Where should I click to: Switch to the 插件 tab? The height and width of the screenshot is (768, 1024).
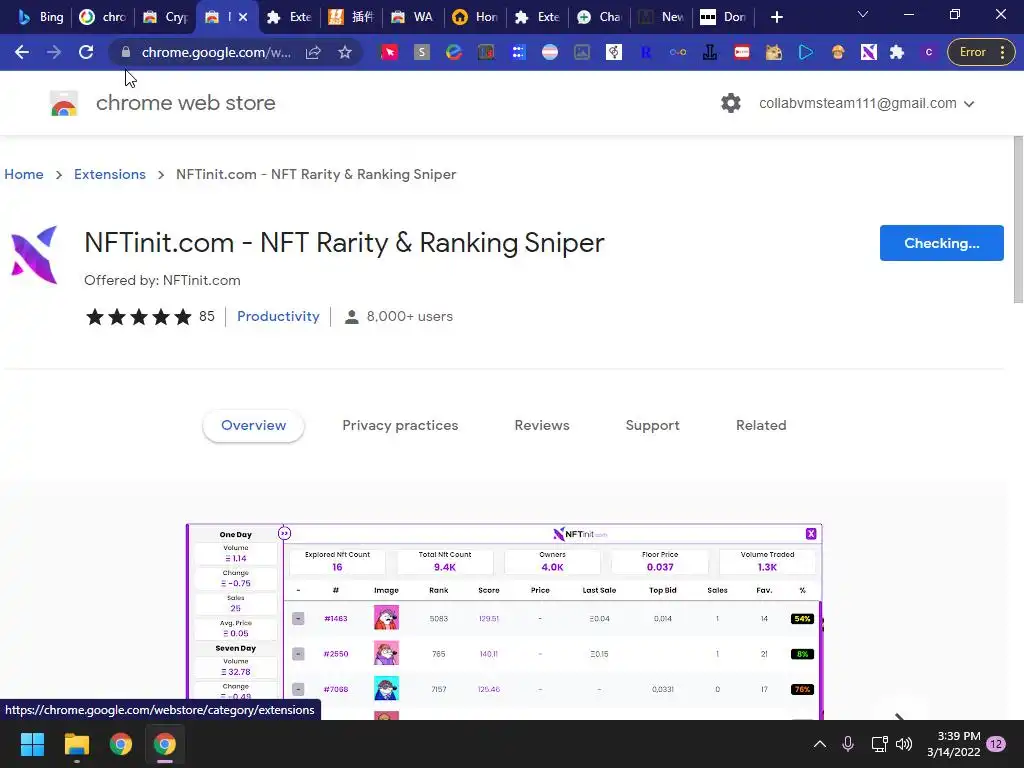351,17
